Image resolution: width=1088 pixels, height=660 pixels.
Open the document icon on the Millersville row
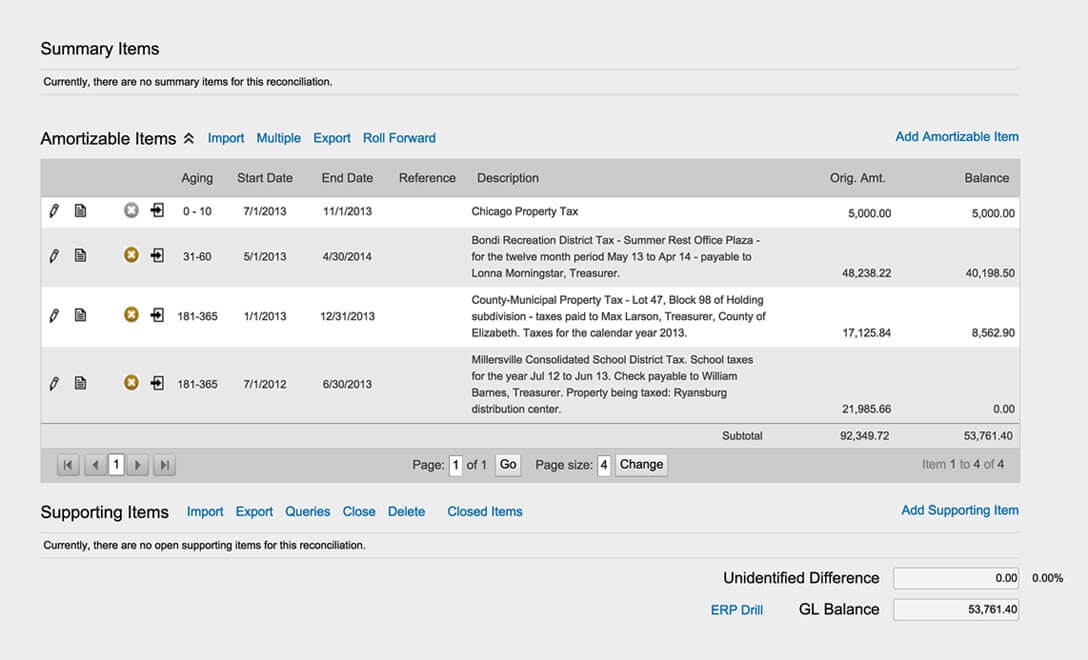(82, 383)
